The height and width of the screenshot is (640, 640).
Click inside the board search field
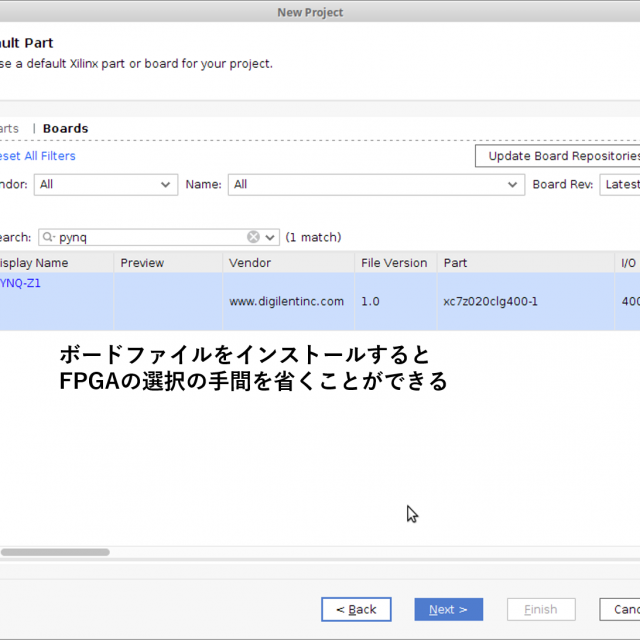pos(150,237)
